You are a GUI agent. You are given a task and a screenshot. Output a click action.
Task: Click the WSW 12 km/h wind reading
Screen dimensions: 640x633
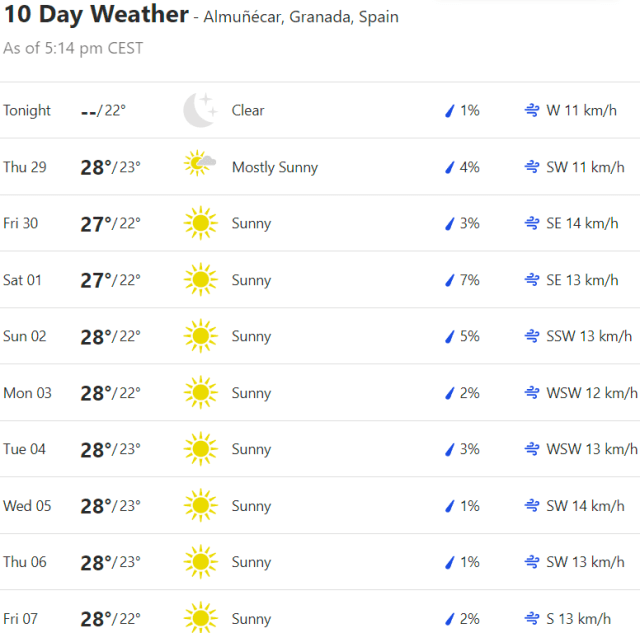(x=591, y=393)
